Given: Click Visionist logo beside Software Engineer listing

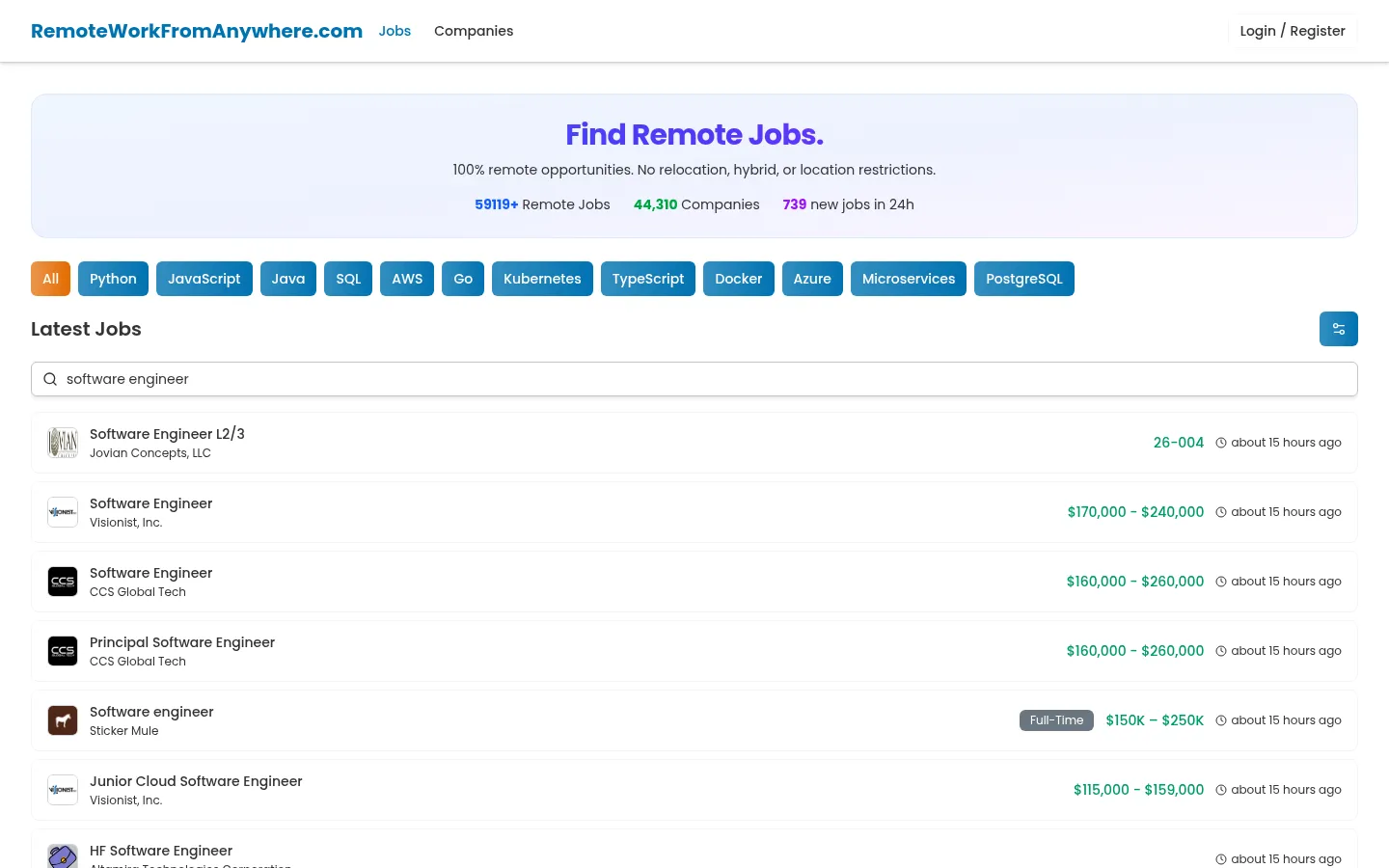Looking at the screenshot, I should coord(63,512).
